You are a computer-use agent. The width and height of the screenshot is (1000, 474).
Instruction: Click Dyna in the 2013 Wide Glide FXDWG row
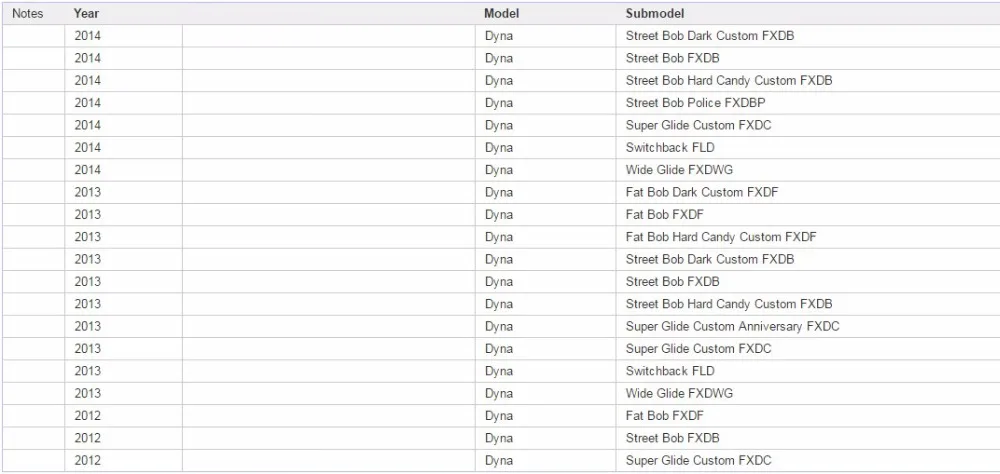pyautogui.click(x=499, y=393)
